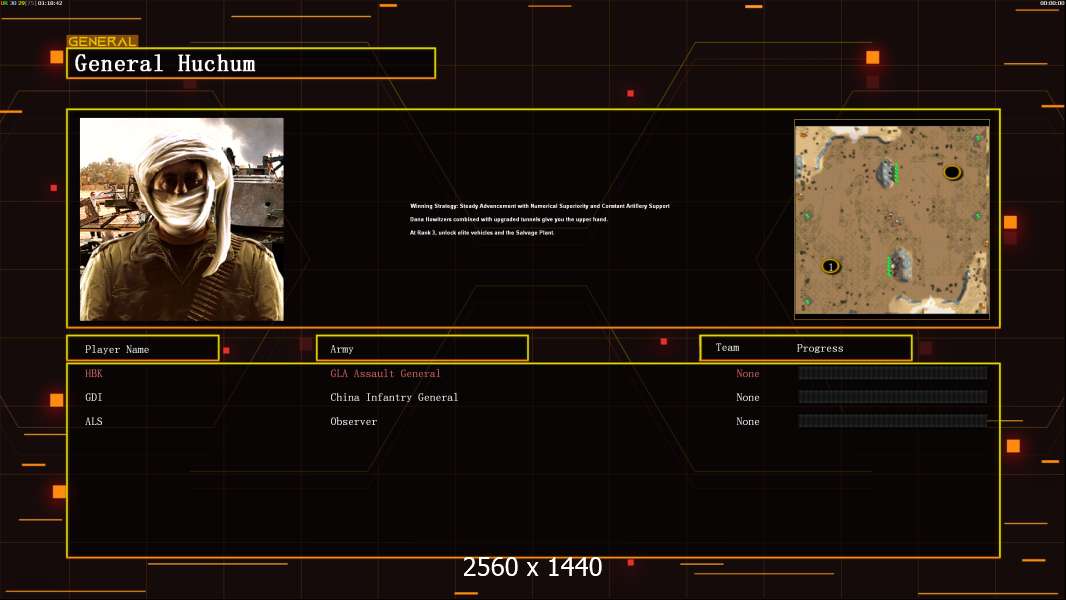Click the 'Dana Howitzers combined with upgraded tunnels' line
This screenshot has width=1066, height=600.
(509, 219)
